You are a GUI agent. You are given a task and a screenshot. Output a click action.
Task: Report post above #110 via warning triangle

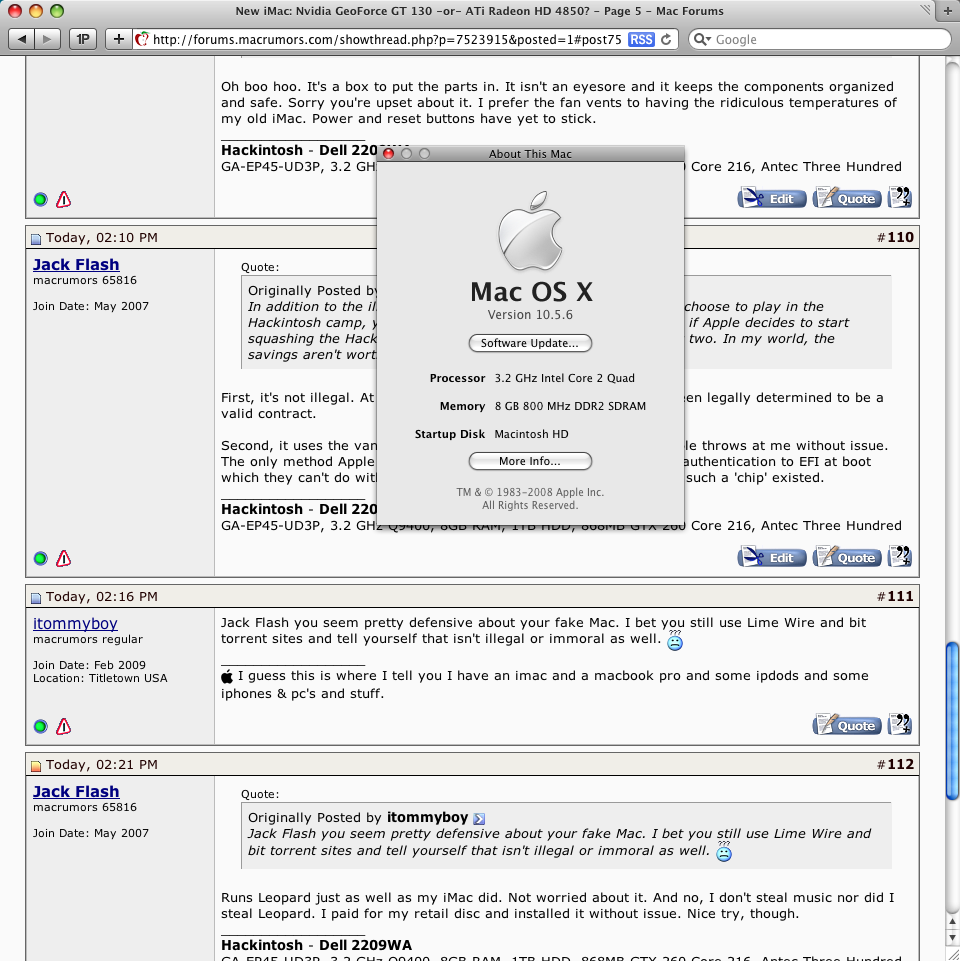[64, 199]
